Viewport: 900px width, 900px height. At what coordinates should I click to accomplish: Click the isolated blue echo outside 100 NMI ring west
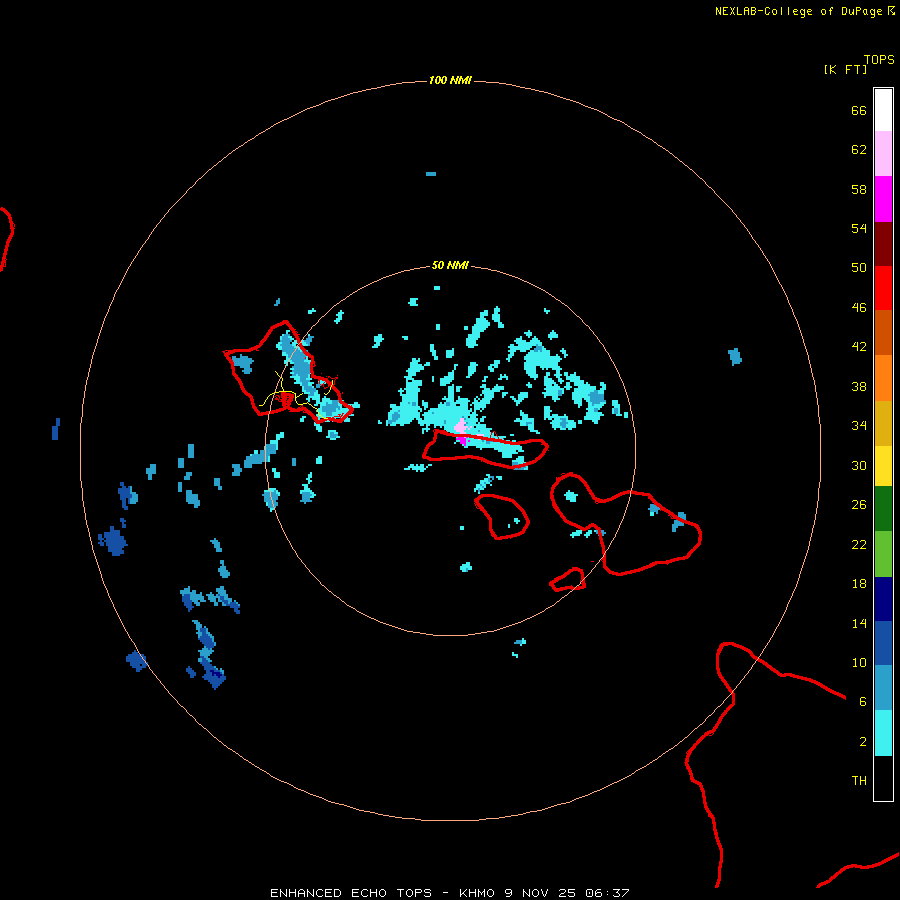[x=55, y=429]
